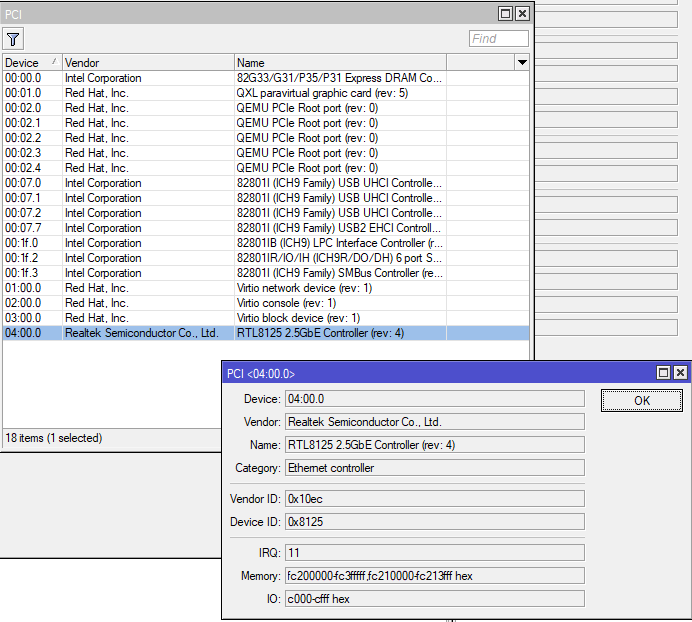Sort by the Name column header

340,63
